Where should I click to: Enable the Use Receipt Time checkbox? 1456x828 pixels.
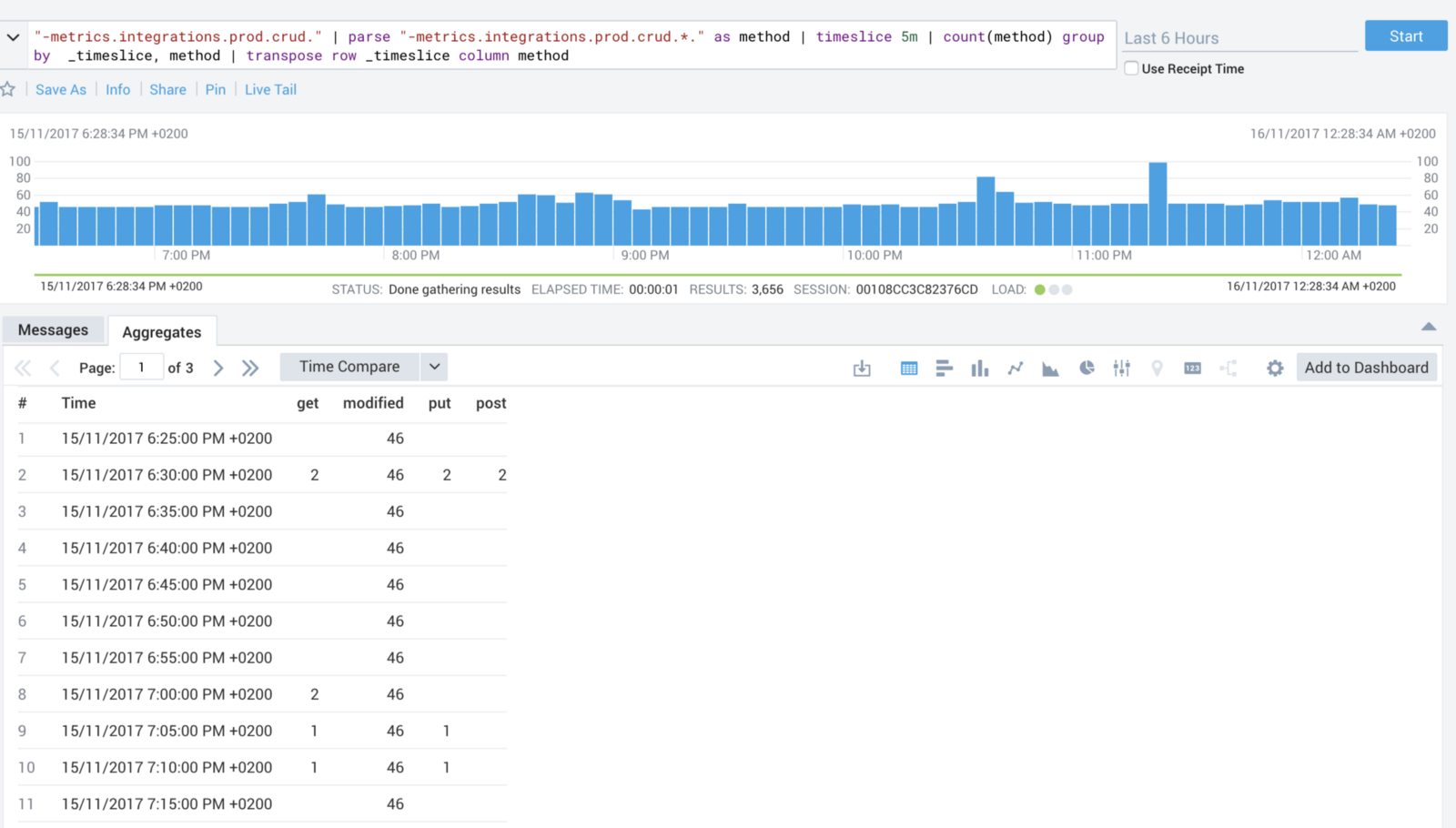(1131, 68)
